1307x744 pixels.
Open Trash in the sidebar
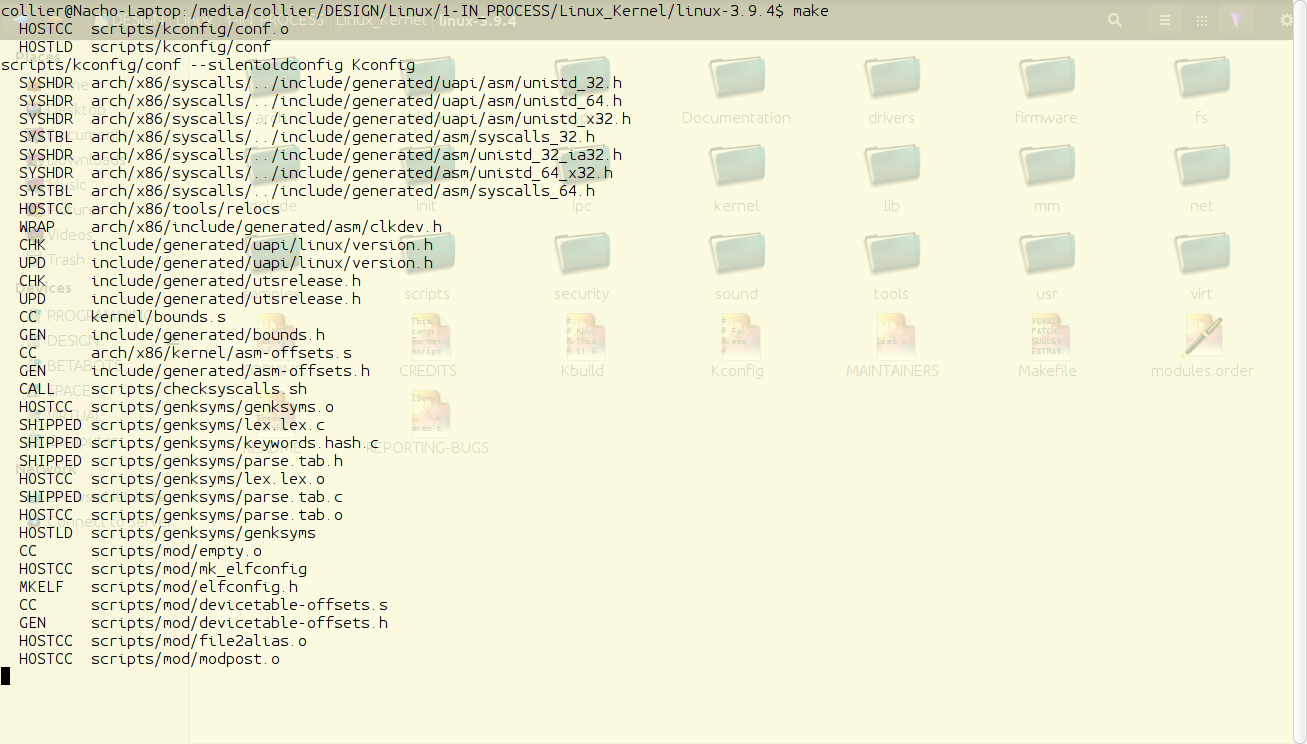coord(66,260)
